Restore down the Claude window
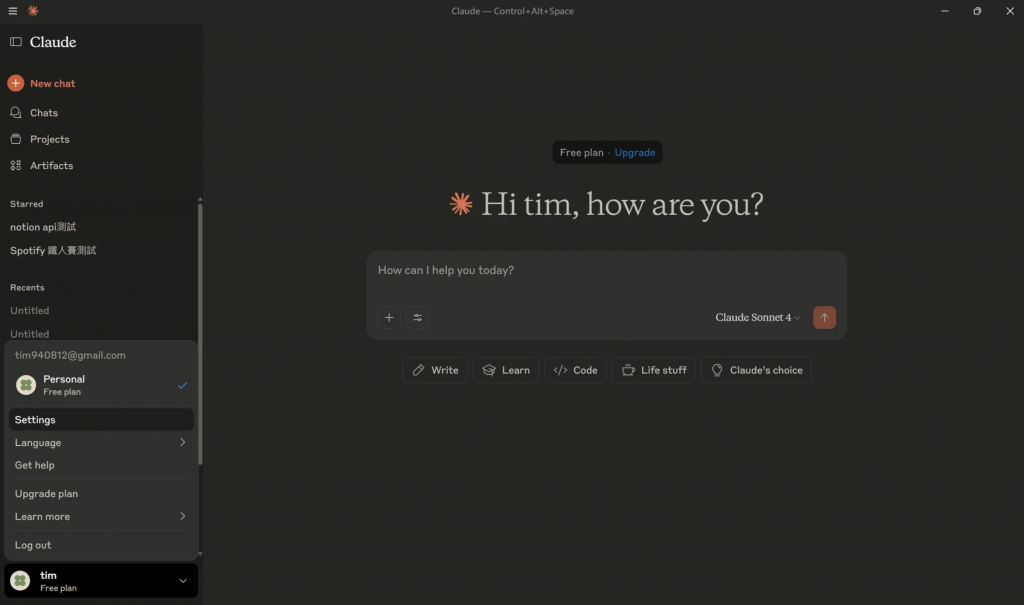1024x605 pixels. click(977, 11)
